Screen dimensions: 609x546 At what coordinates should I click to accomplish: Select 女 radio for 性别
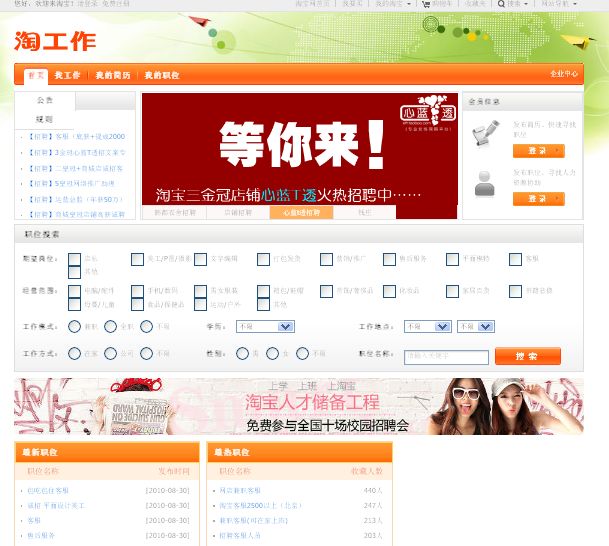coord(272,353)
